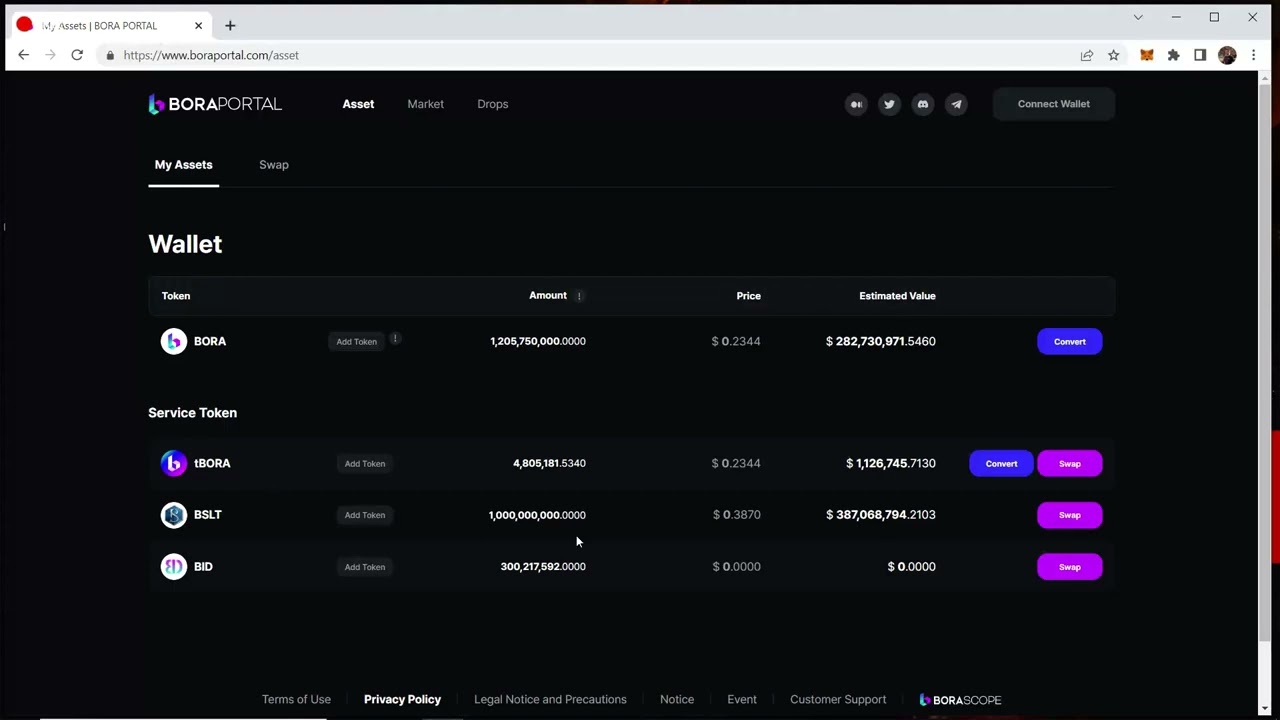Click the BSLT price $0.3870
Screen dimensions: 1280x720
tap(737, 515)
